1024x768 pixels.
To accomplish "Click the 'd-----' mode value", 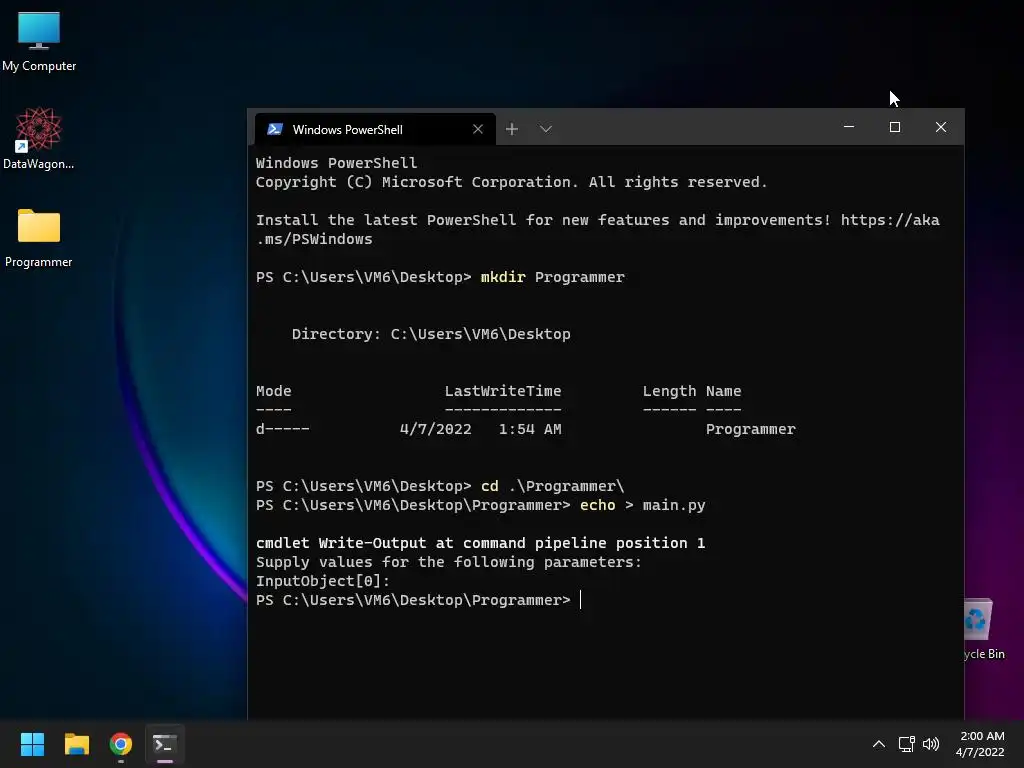I will [x=283, y=429].
